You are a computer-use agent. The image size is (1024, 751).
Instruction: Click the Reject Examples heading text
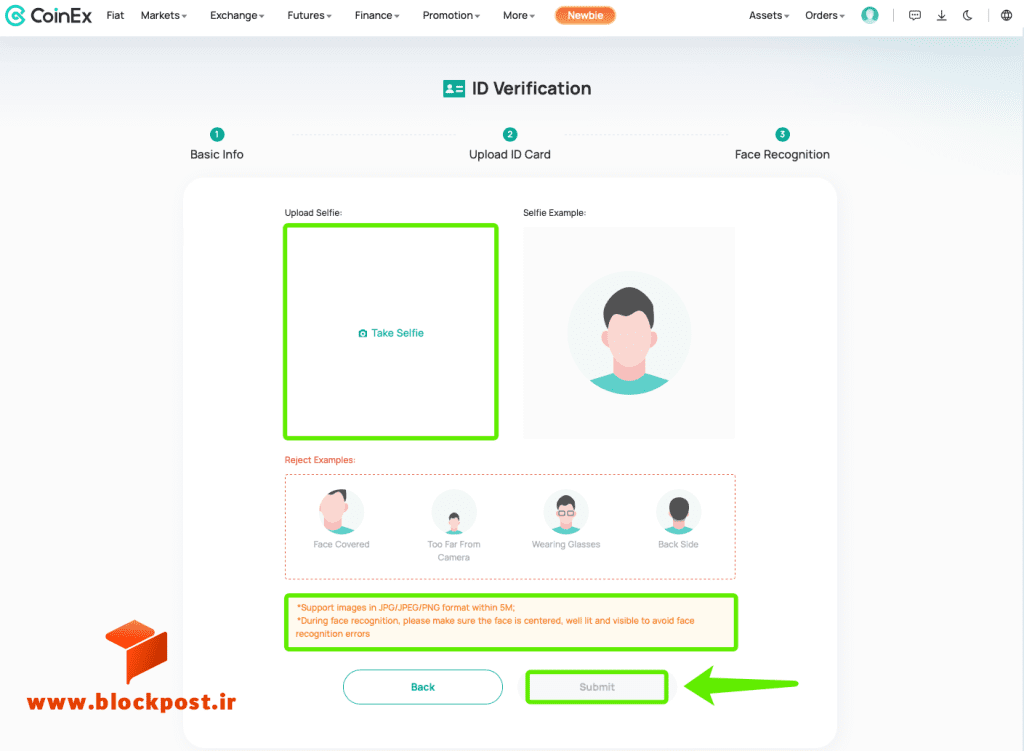point(320,460)
